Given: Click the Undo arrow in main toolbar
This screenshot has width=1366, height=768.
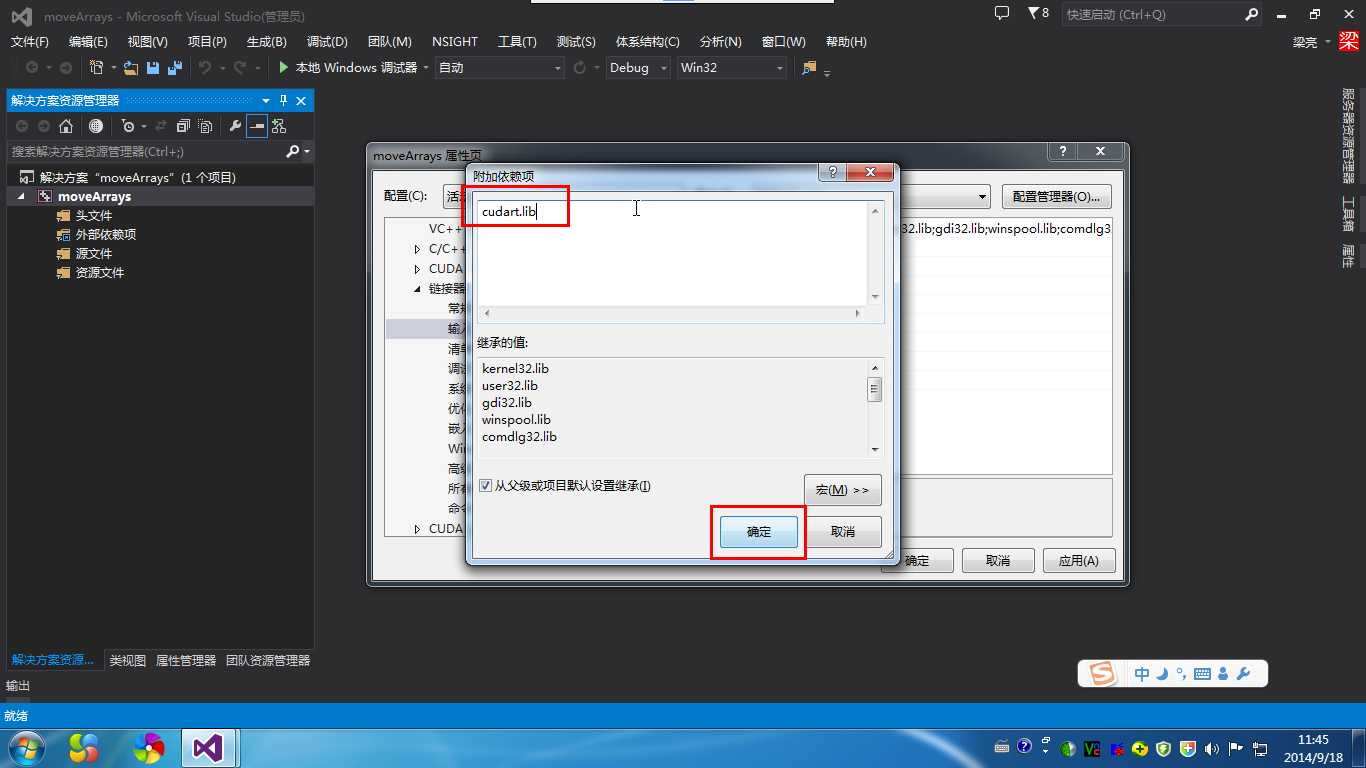Looking at the screenshot, I should [x=205, y=67].
